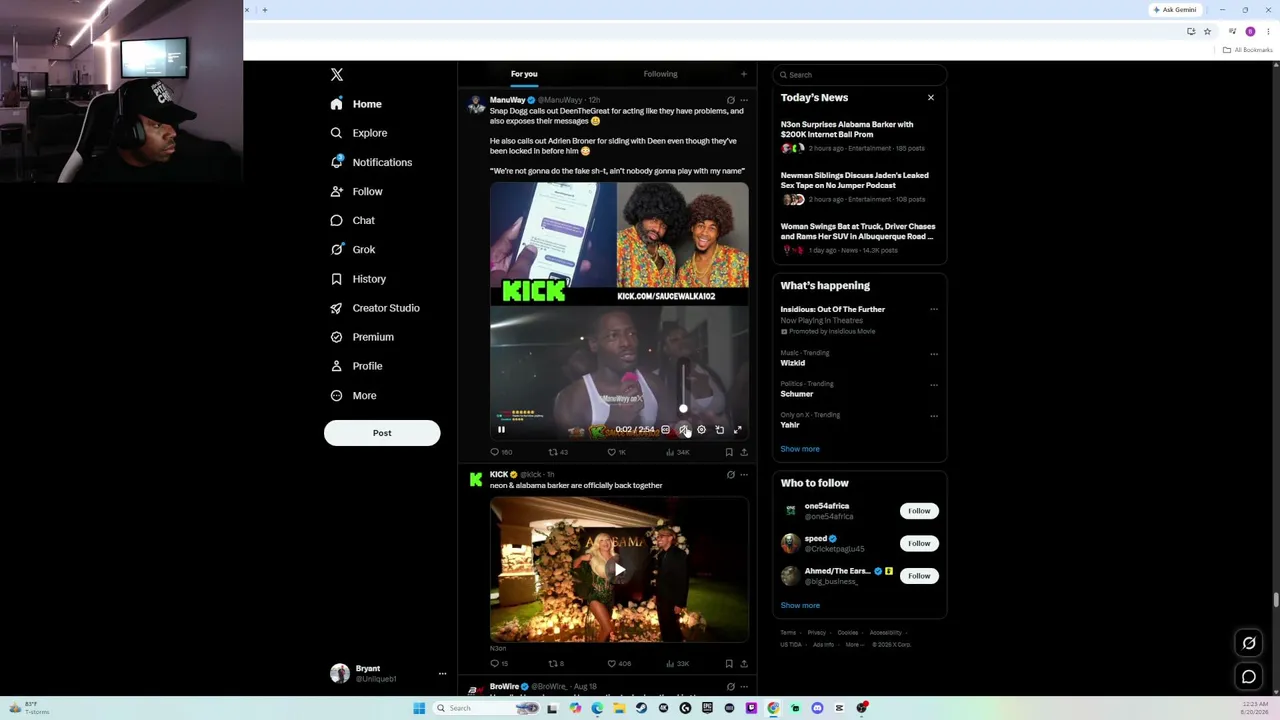Bookmark the KICK post
Screen dimensions: 1280x720
728,664
